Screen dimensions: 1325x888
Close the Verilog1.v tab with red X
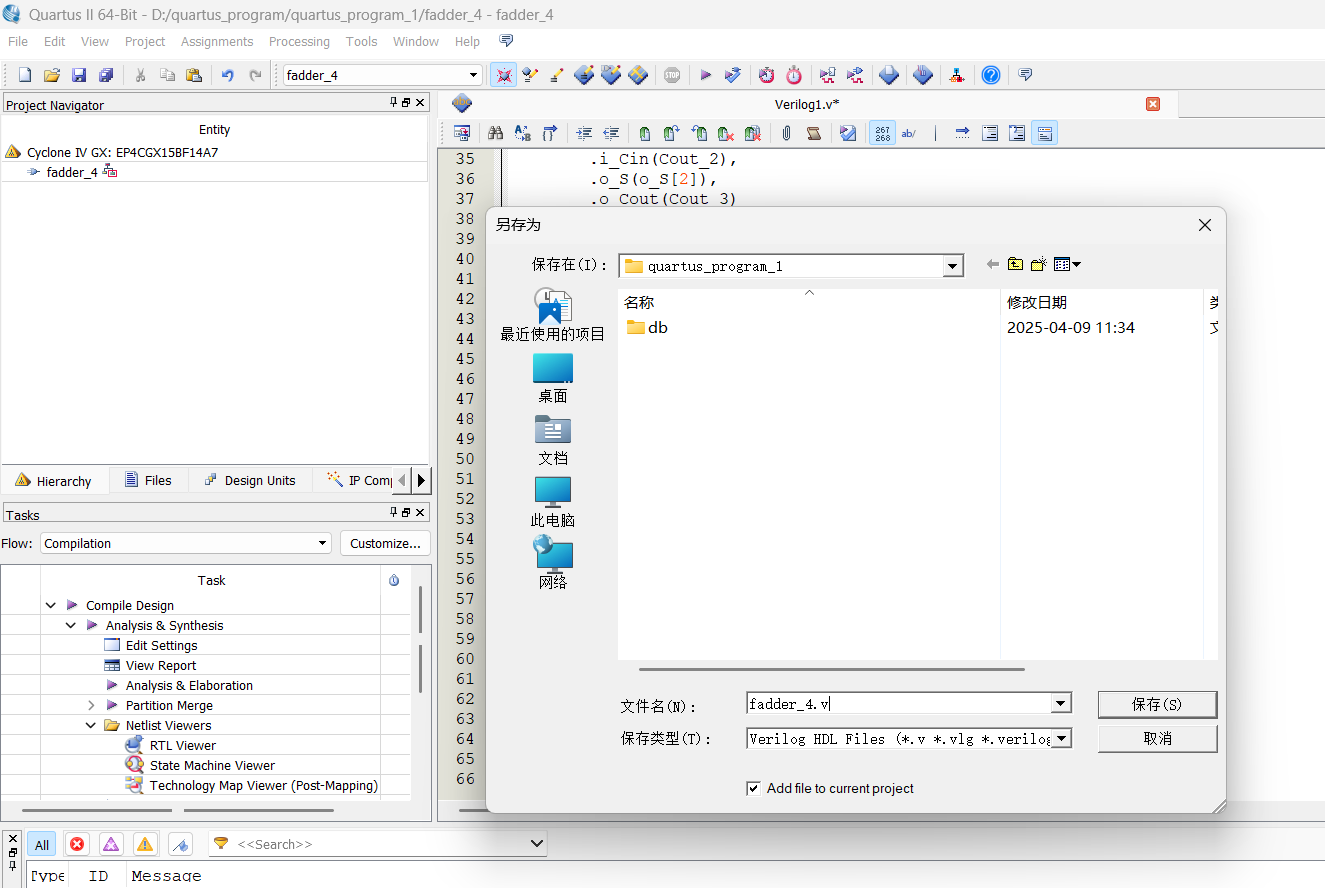(1153, 104)
